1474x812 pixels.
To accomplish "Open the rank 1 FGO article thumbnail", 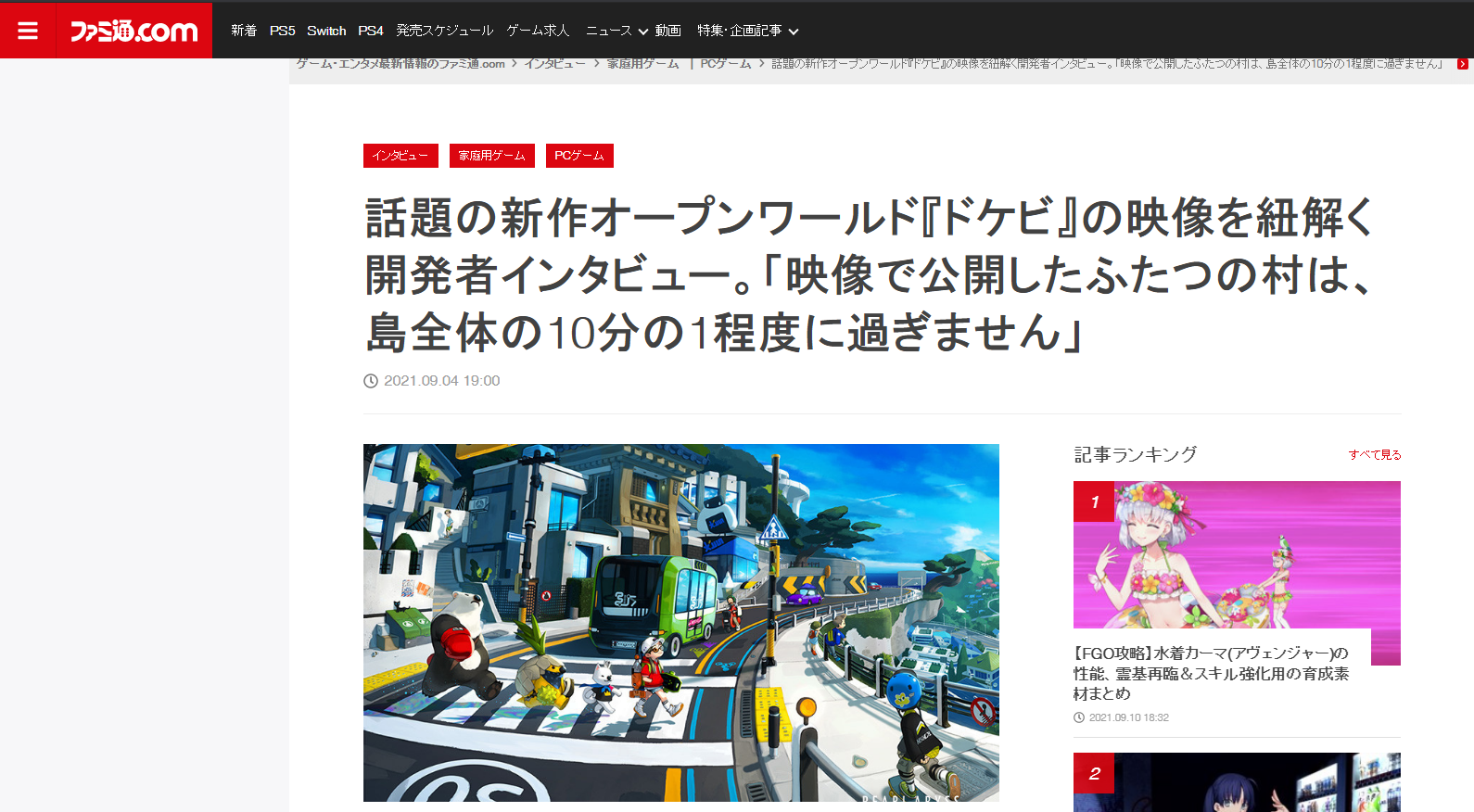I will (1236, 554).
